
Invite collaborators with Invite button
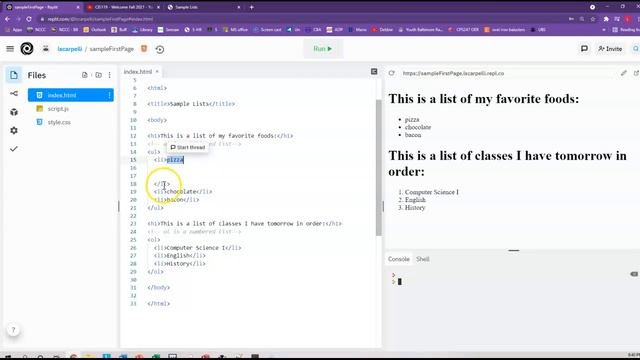click(610, 49)
